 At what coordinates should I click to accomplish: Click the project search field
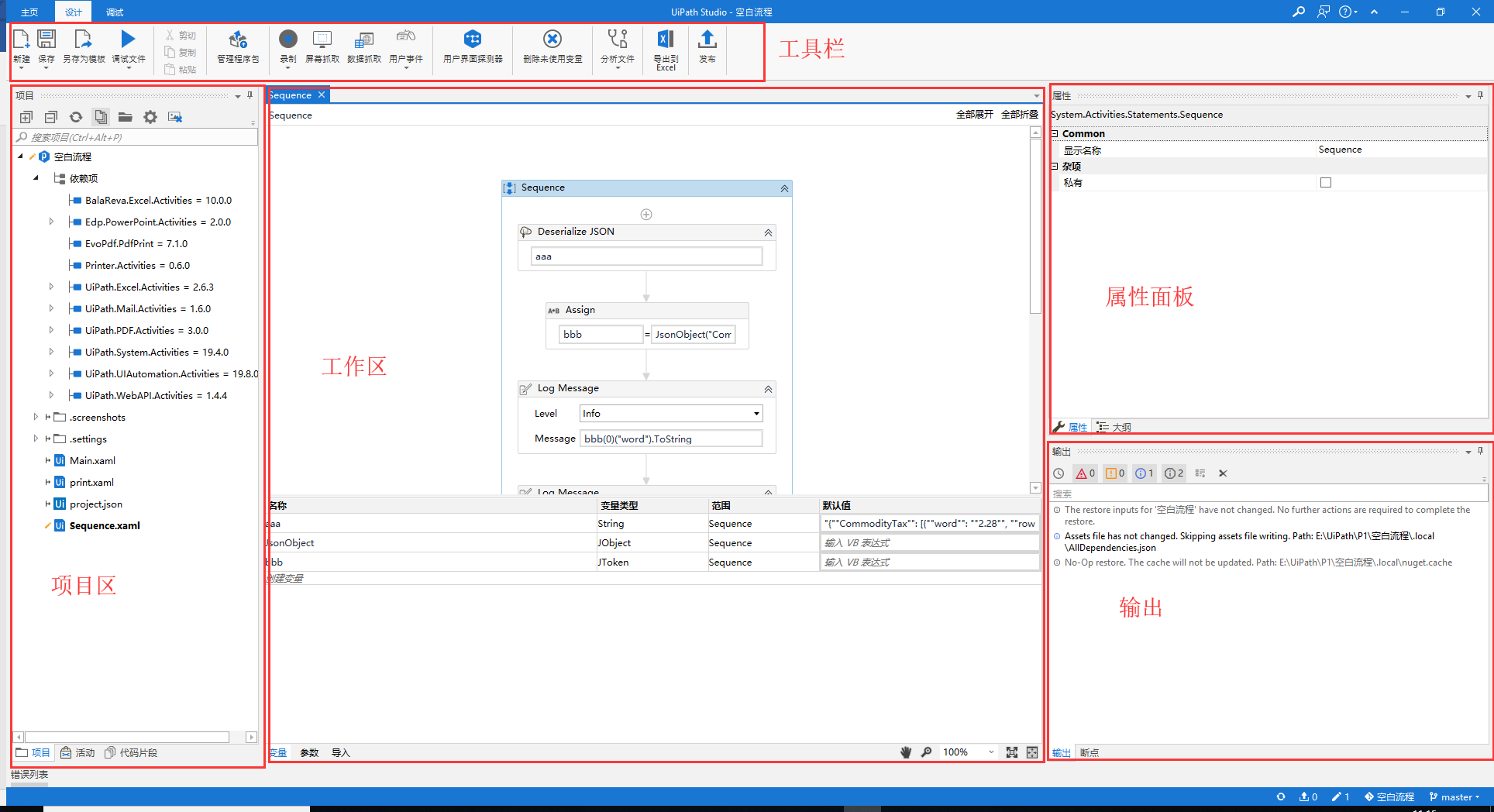[136, 137]
